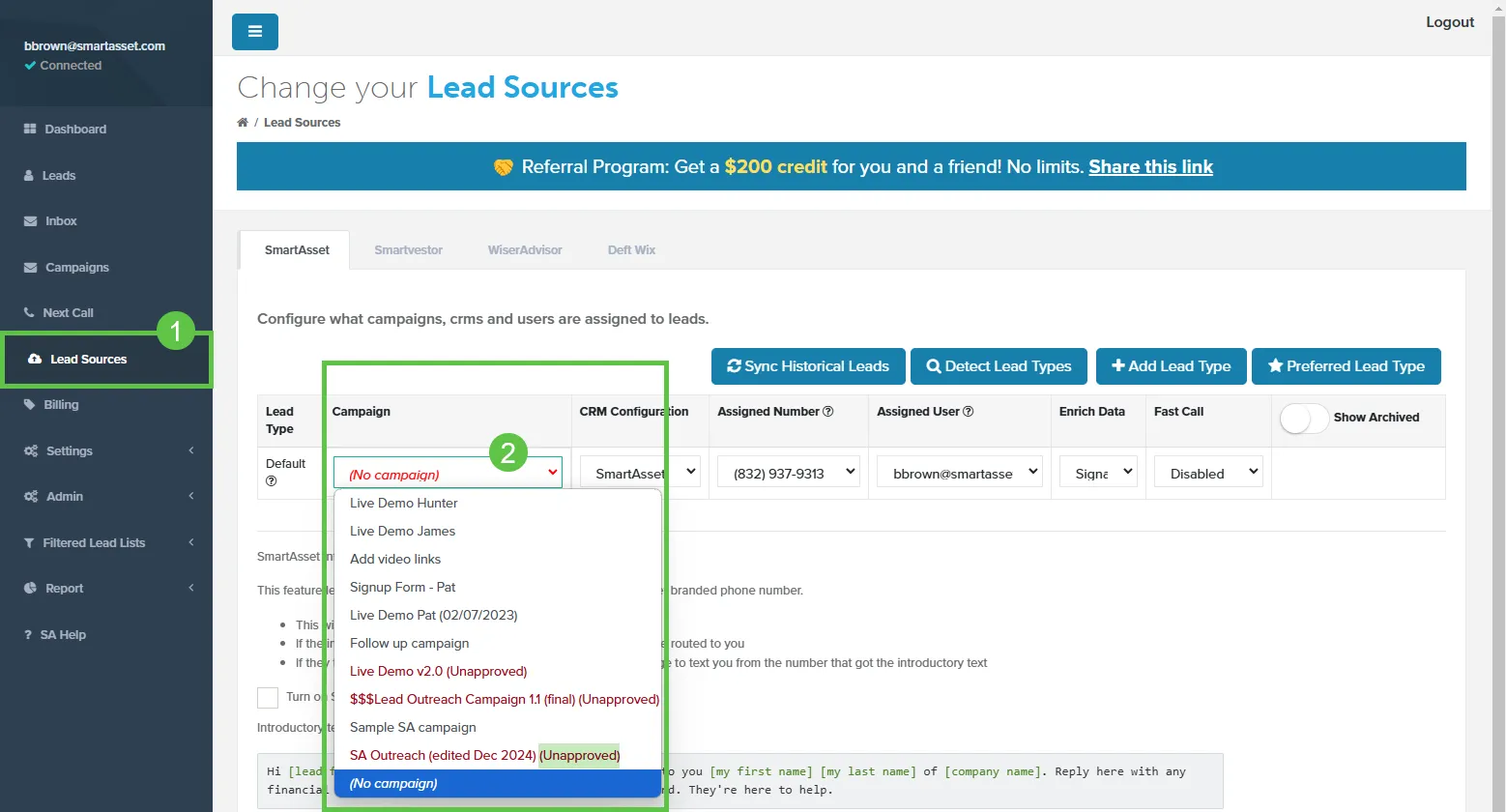Toggle the Show Archived switch
Image resolution: width=1506 pixels, height=812 pixels.
tap(1304, 418)
